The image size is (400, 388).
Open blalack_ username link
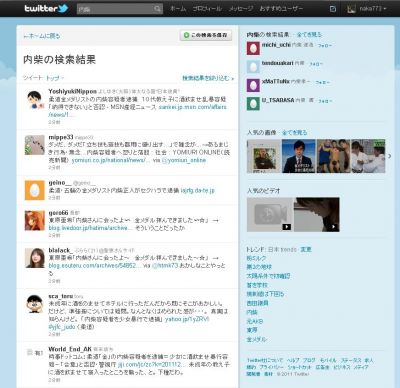60,250
